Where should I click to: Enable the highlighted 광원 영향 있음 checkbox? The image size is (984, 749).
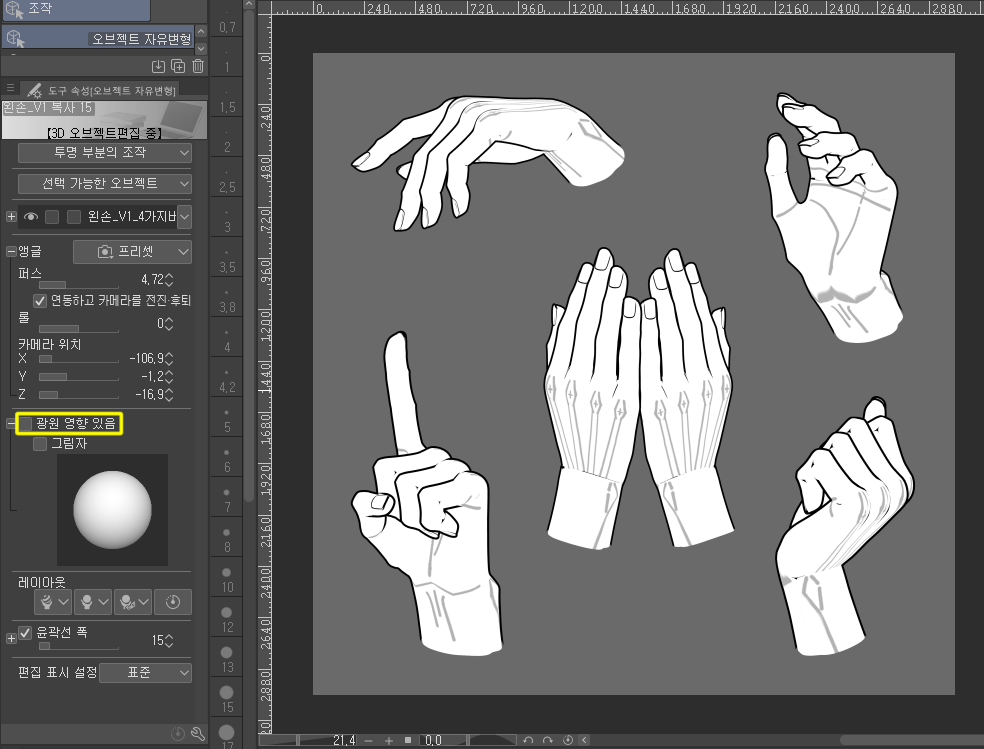click(27, 423)
